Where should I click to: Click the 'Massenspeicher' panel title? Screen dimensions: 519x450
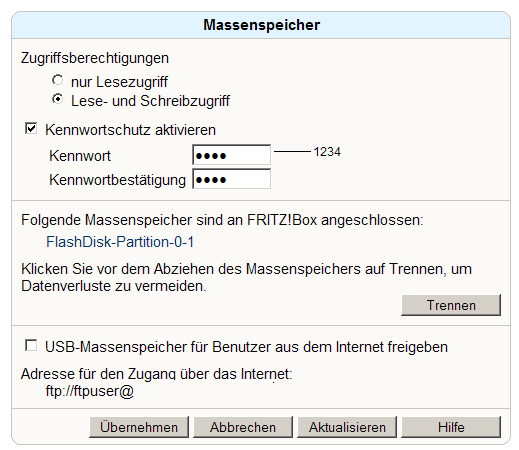click(262, 25)
